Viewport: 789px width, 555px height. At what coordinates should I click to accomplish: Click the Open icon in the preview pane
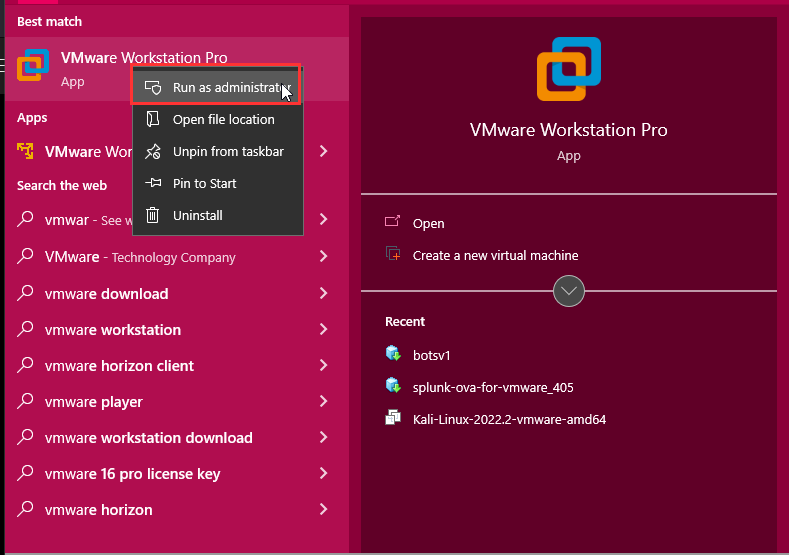coord(392,221)
